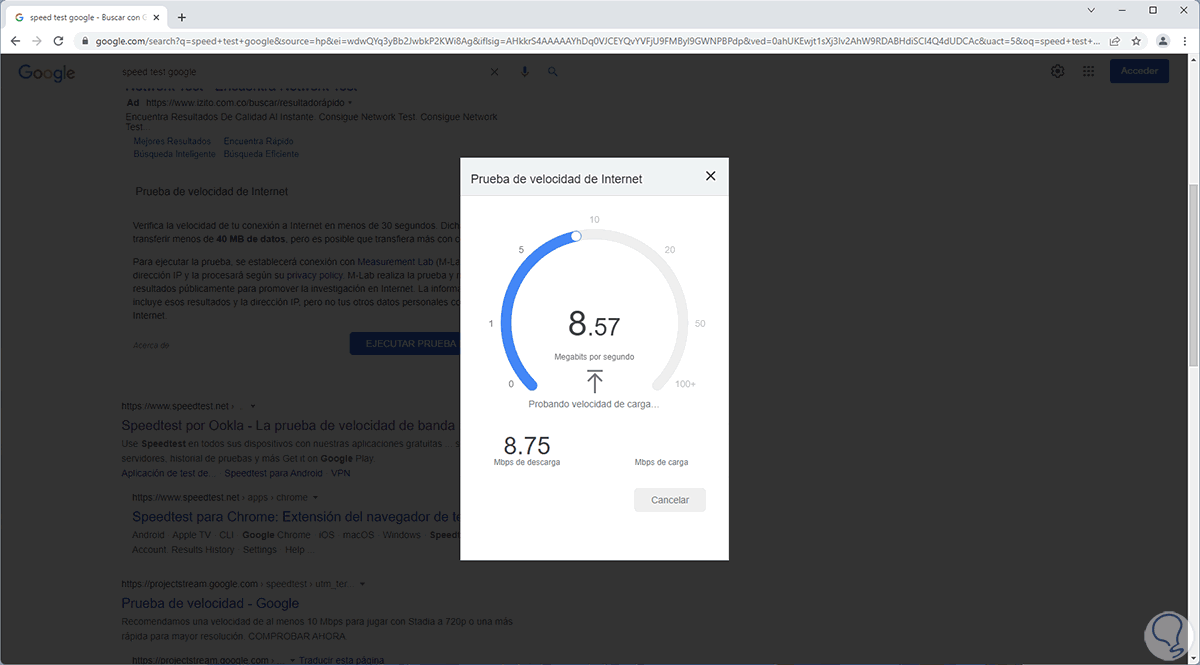Viewport: 1200px width, 665px height.
Task: Click the magnifier search icon
Action: point(553,72)
